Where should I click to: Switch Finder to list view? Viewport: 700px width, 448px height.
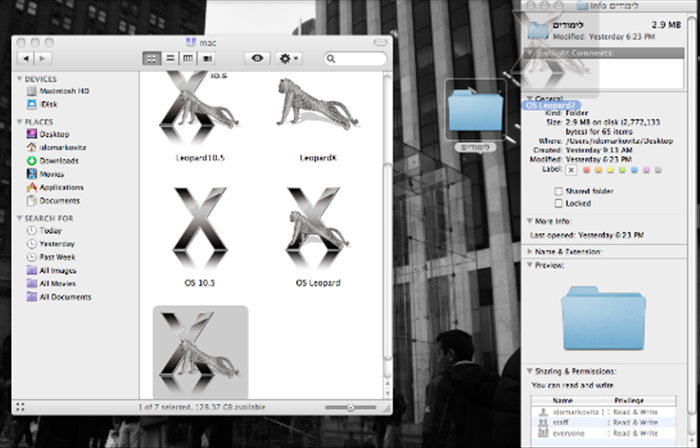click(x=170, y=58)
